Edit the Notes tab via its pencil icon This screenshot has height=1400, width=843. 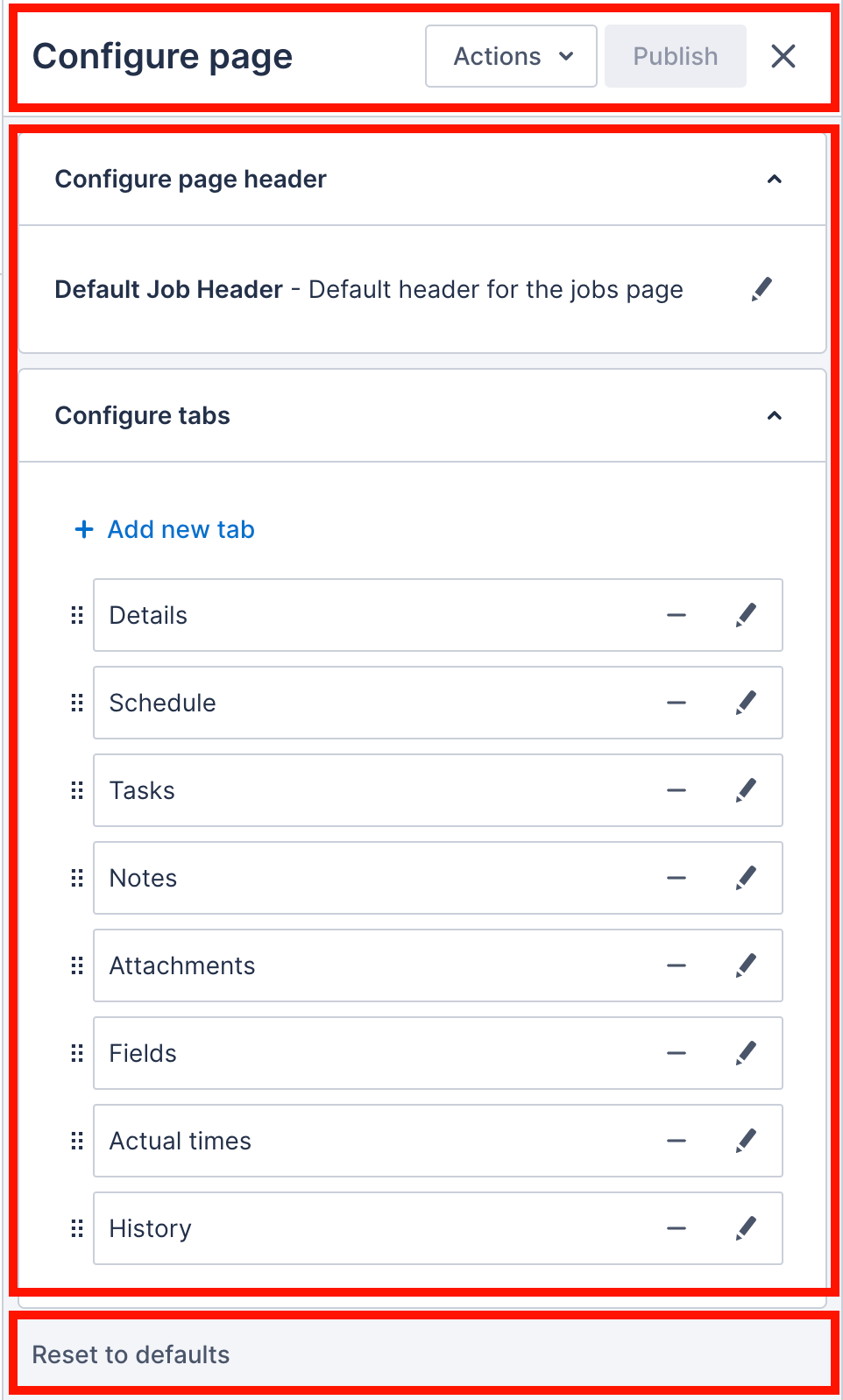pyautogui.click(x=746, y=878)
